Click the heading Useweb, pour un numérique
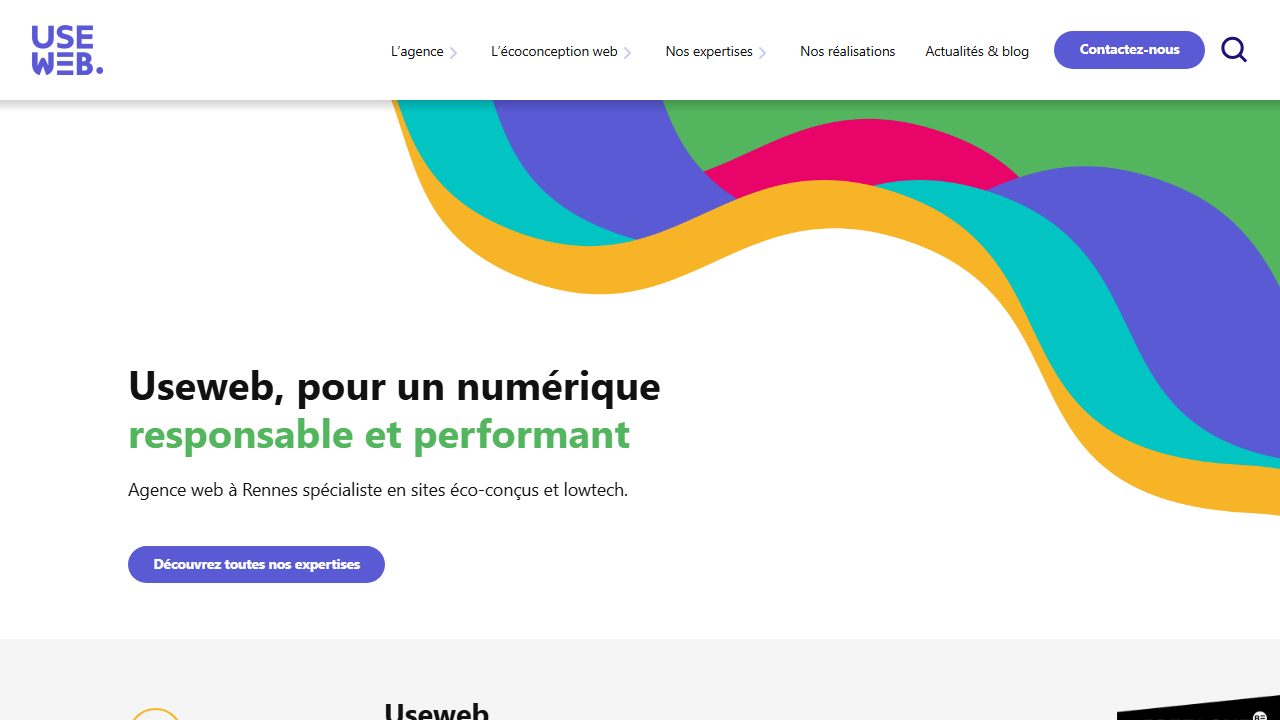 coord(394,387)
